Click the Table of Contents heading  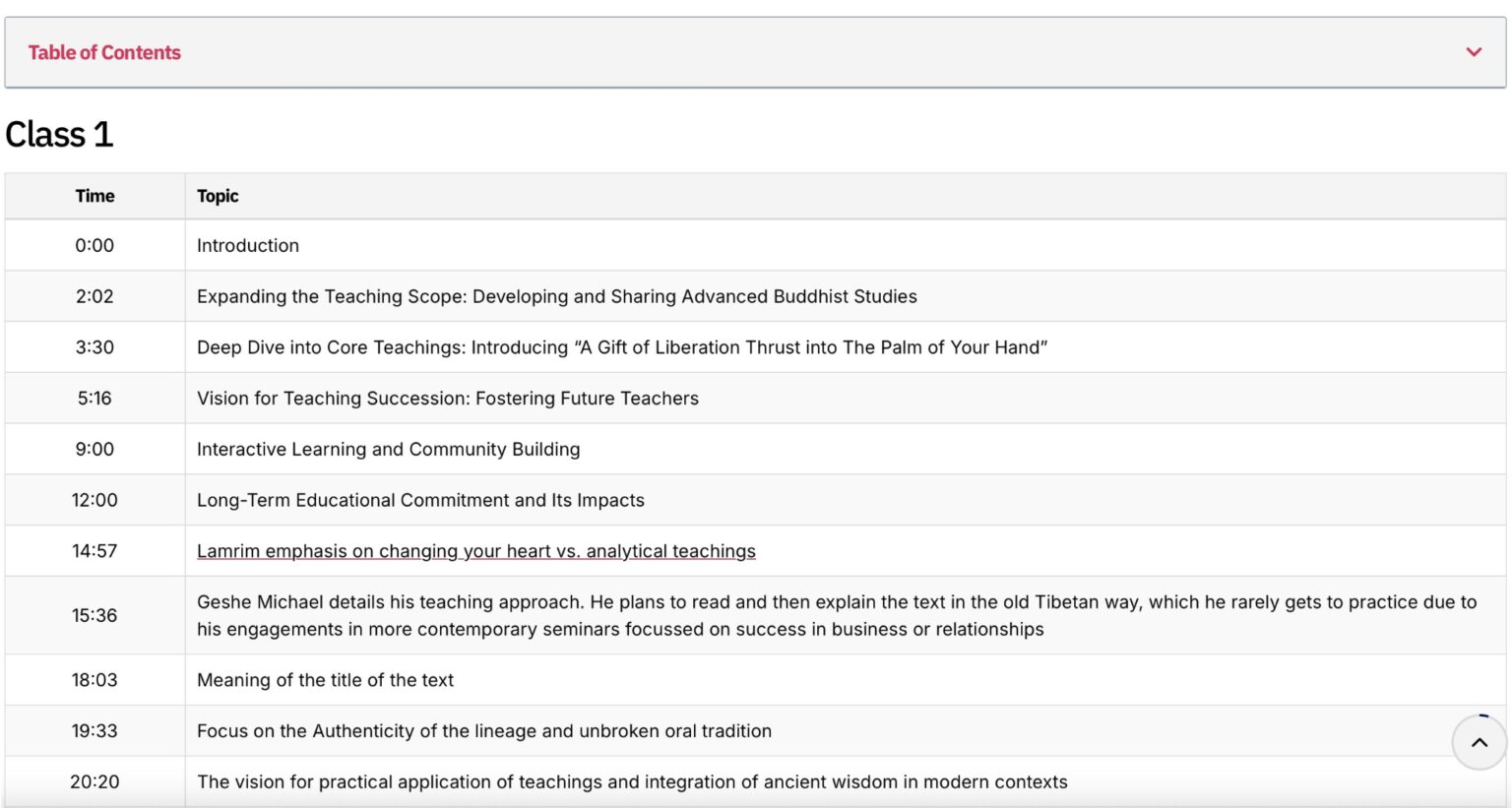click(104, 52)
